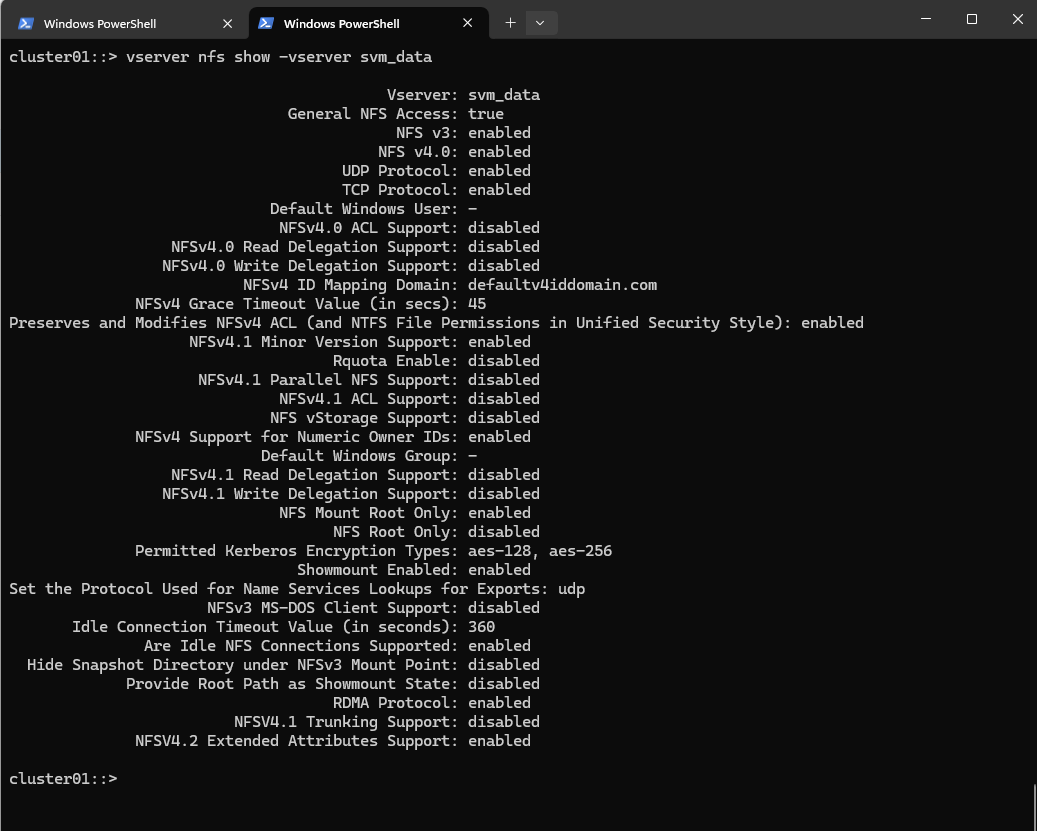1037x831 pixels.
Task: Open a new tab with plus icon
Action: pos(510,23)
